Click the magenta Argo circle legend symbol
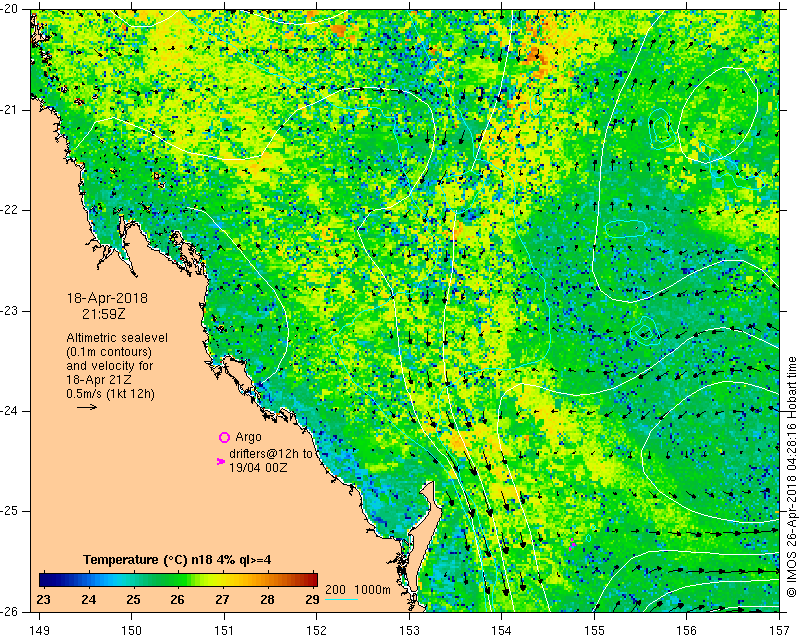The width and height of the screenshot is (800, 640). [x=224, y=437]
